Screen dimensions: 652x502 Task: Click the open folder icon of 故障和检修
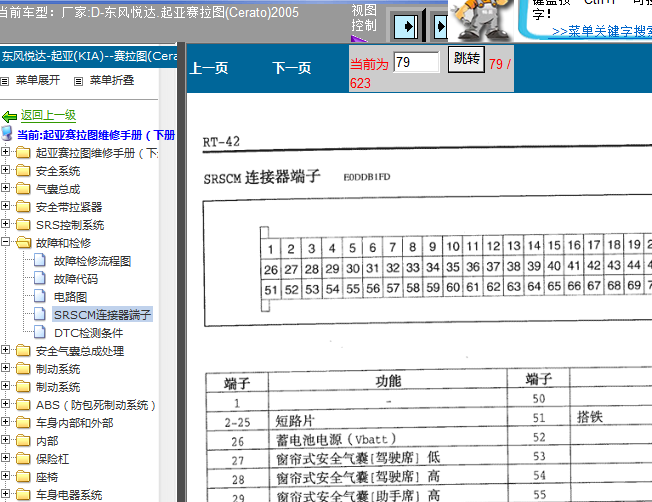pyautogui.click(x=24, y=242)
